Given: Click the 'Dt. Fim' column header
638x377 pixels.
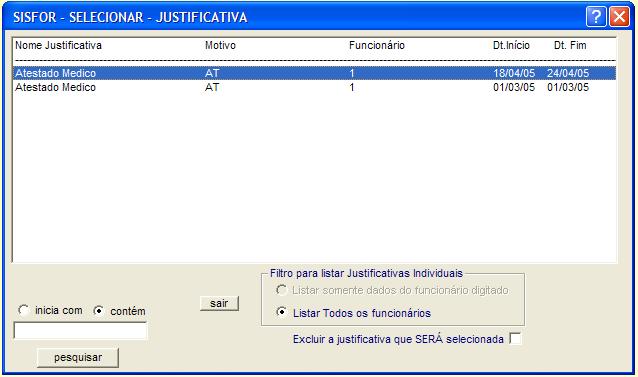Looking at the screenshot, I should coord(570,45).
